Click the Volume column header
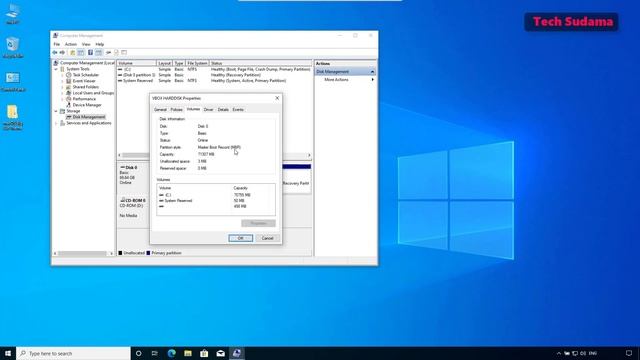The image size is (640, 360). pos(137,63)
